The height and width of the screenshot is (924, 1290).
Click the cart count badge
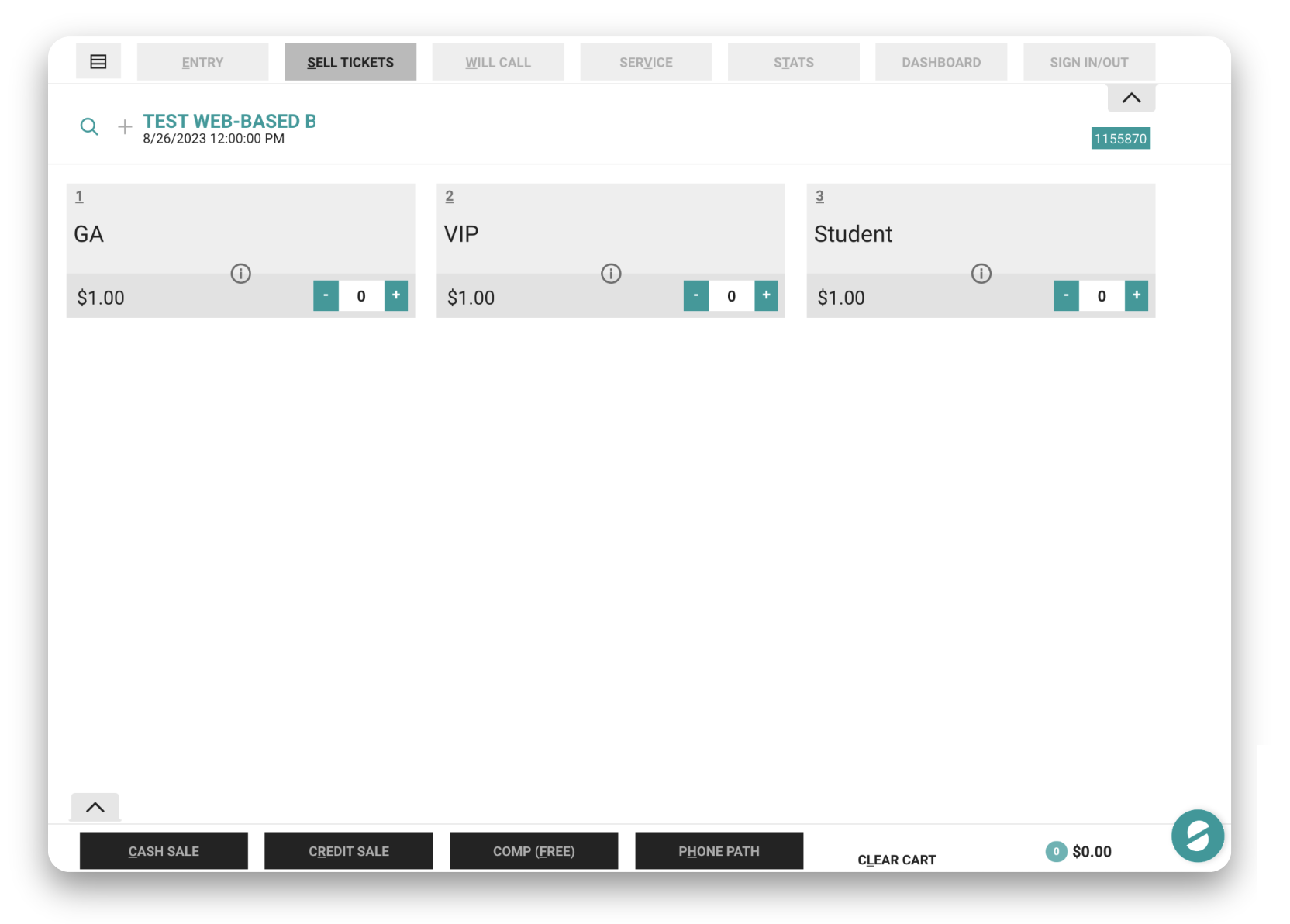(1056, 851)
